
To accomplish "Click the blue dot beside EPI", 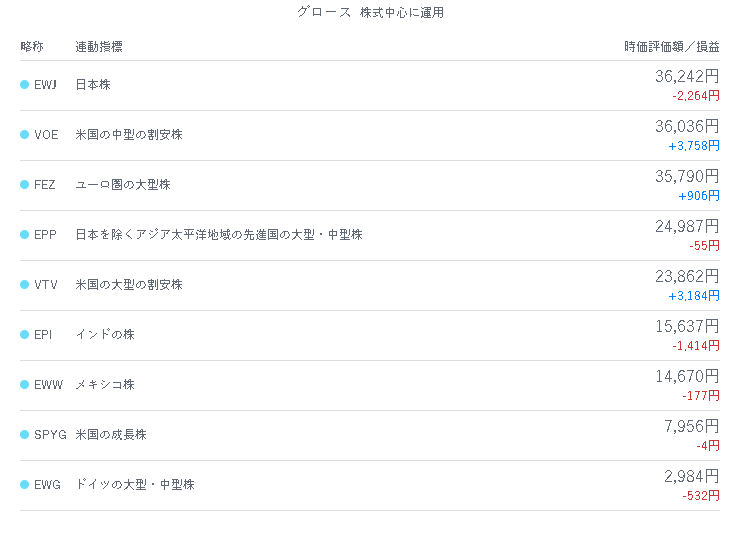I will point(25,335).
